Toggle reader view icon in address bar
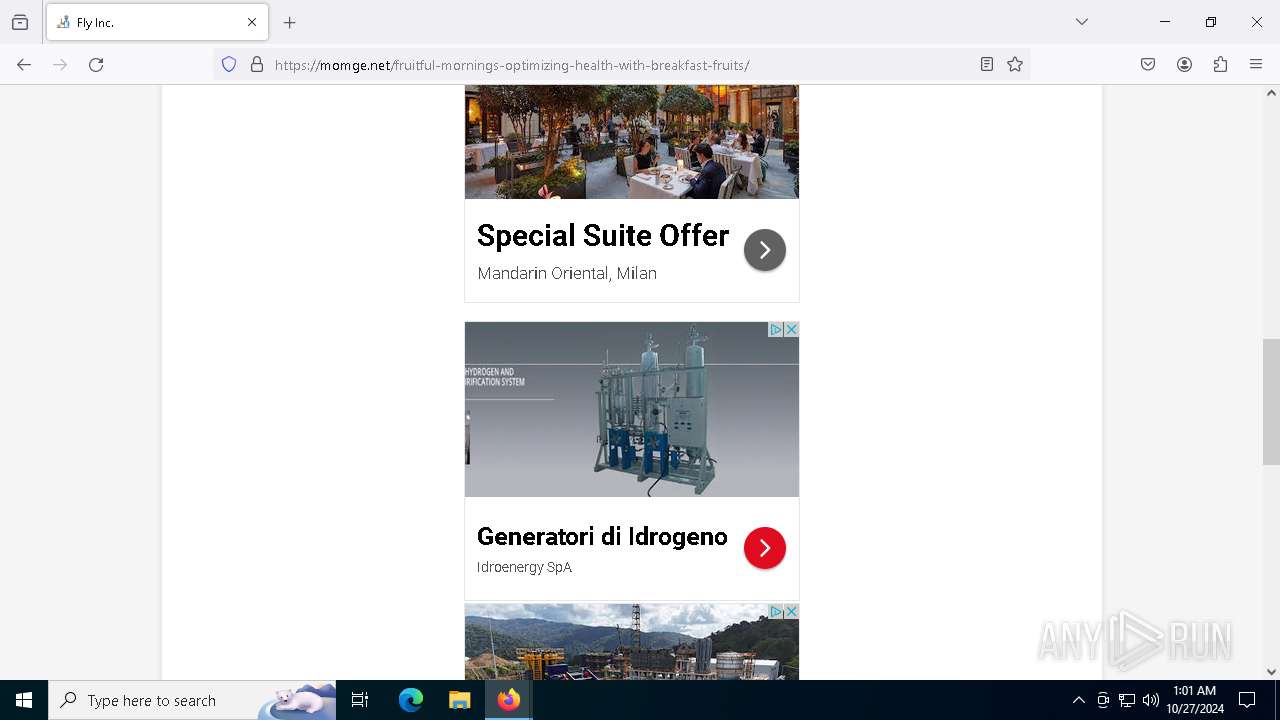Viewport: 1280px width, 720px height. point(987,65)
